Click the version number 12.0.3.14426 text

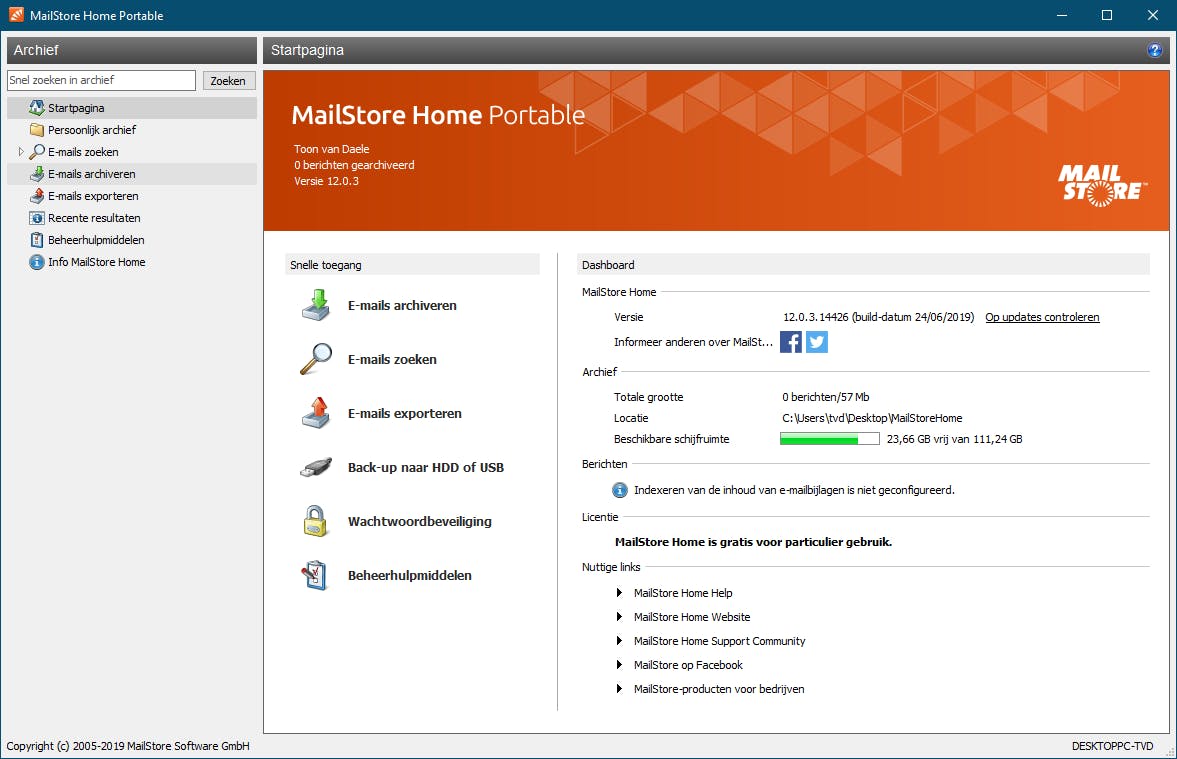pyautogui.click(x=815, y=317)
